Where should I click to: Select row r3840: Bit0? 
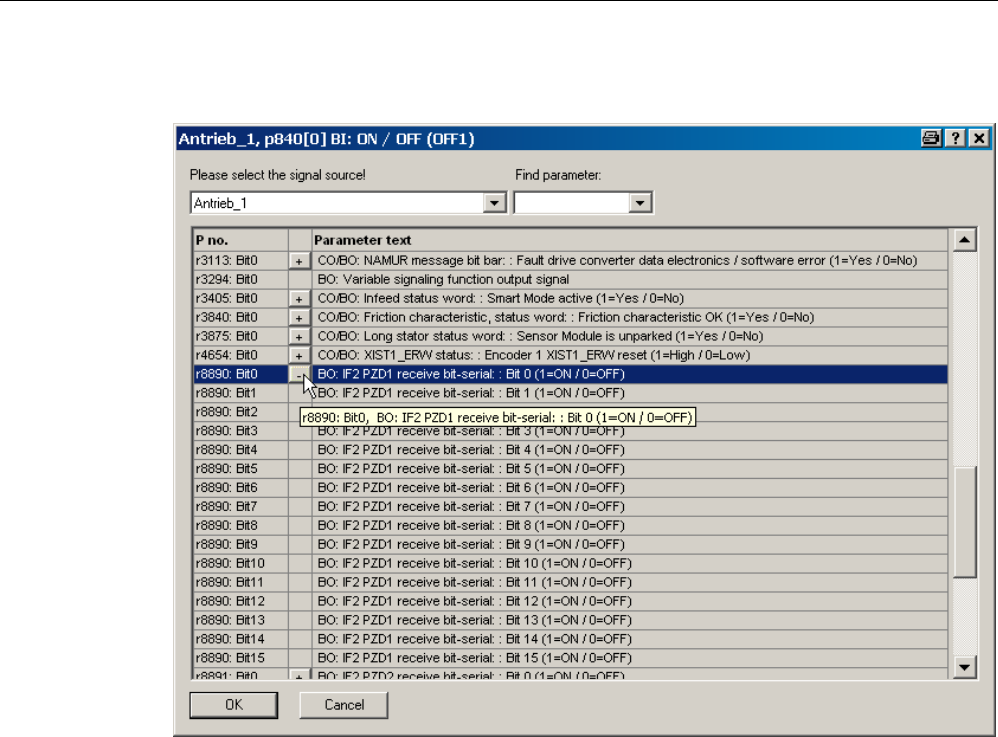[x=570, y=317]
